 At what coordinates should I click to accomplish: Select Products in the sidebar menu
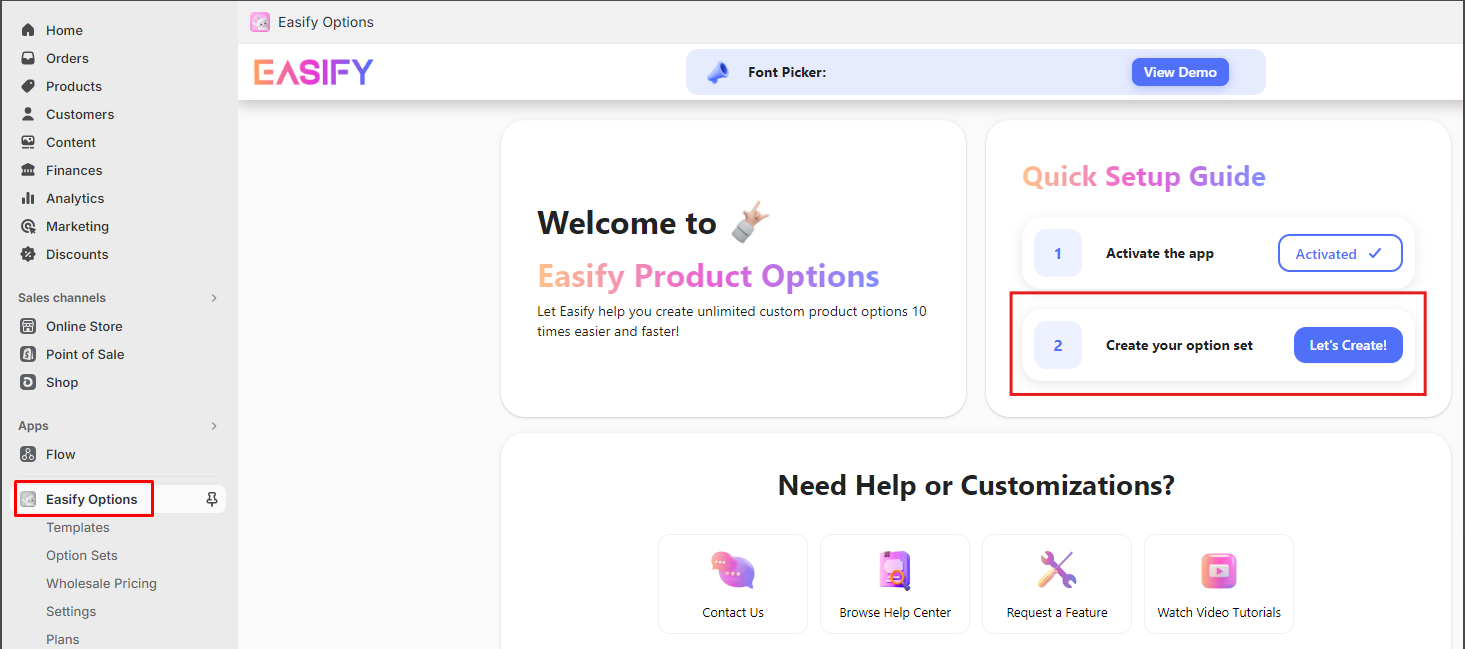coord(72,86)
